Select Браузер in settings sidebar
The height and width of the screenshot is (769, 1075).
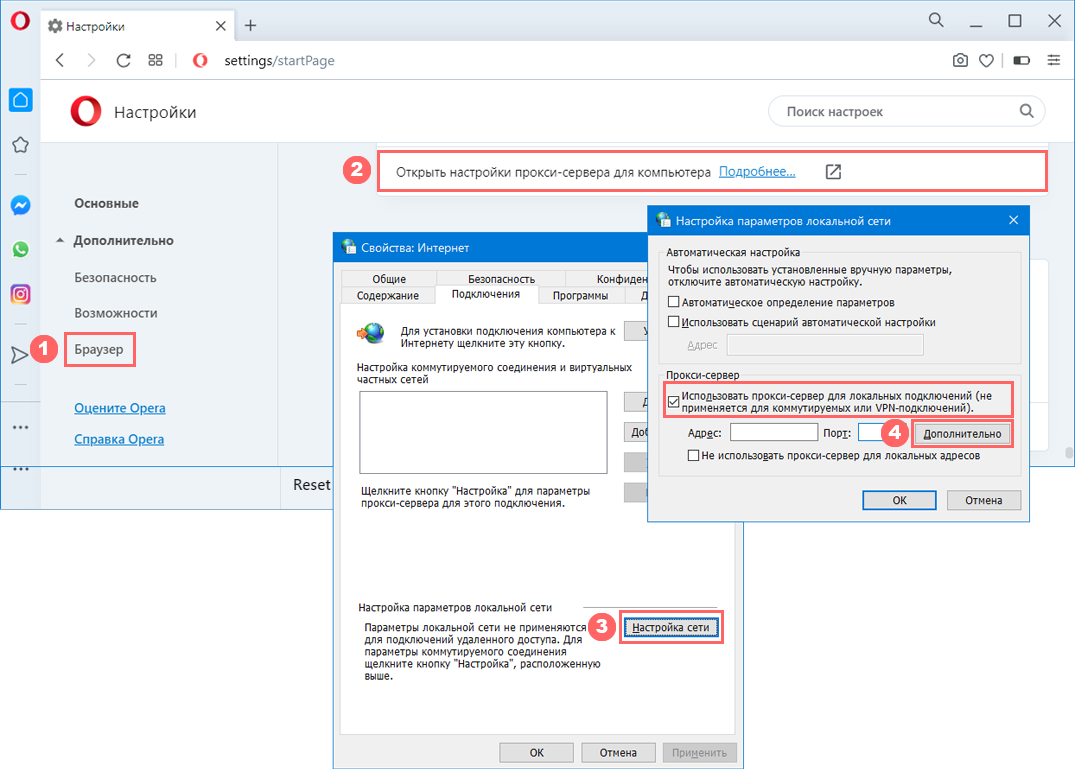tap(100, 351)
